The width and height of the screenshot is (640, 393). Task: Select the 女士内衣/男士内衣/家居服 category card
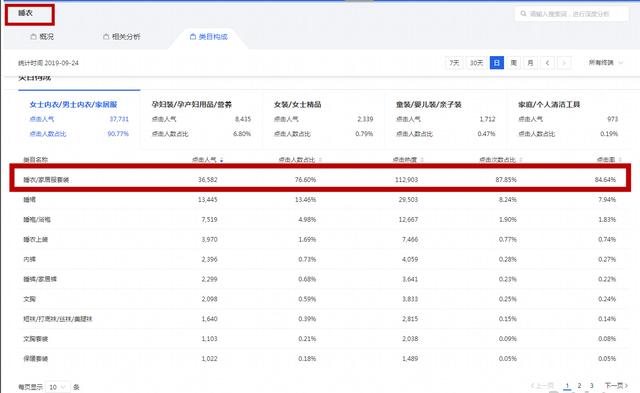click(x=79, y=119)
